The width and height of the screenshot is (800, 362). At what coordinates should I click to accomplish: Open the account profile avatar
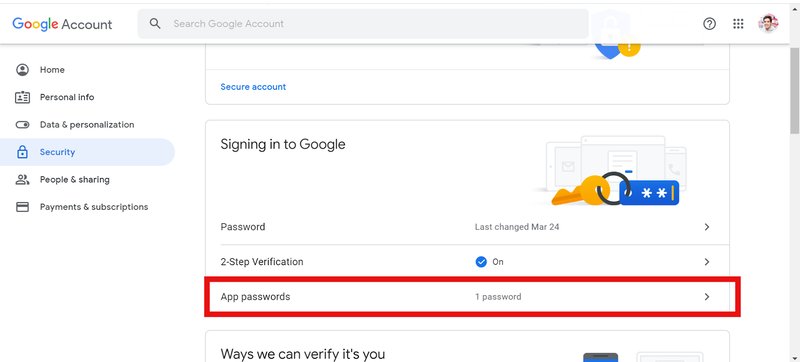click(768, 23)
